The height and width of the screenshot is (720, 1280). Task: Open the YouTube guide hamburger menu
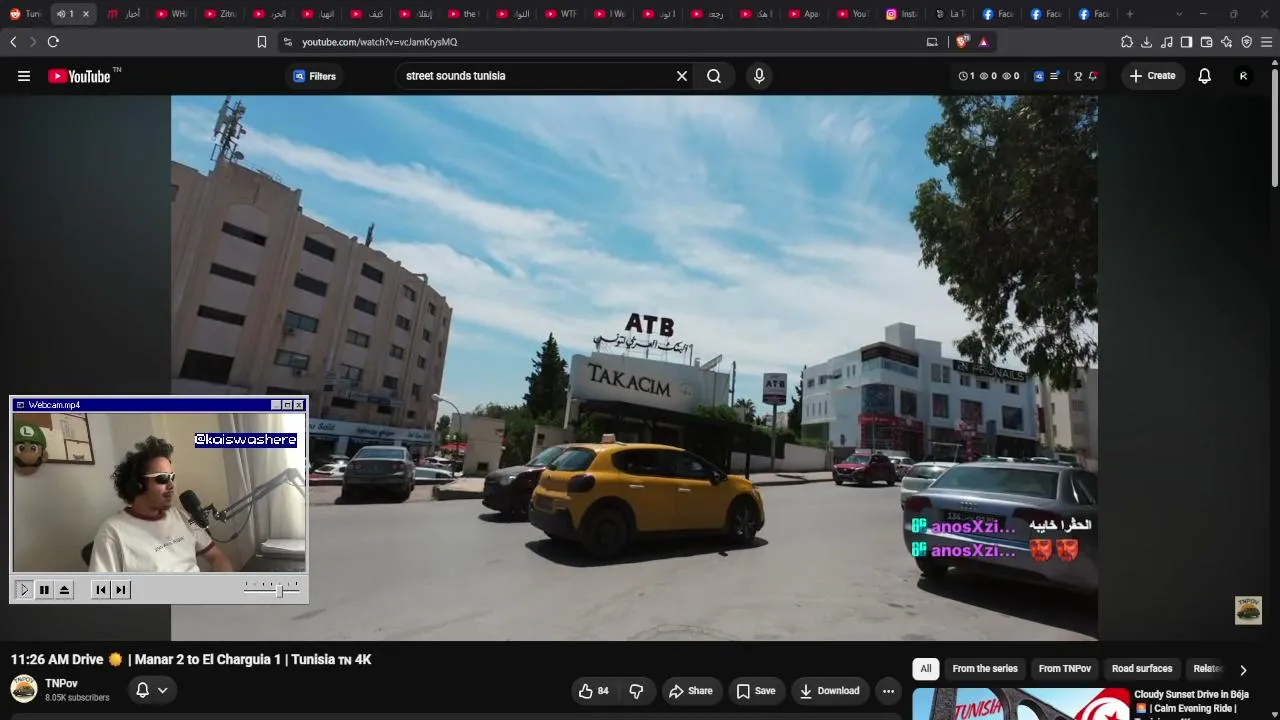point(24,76)
